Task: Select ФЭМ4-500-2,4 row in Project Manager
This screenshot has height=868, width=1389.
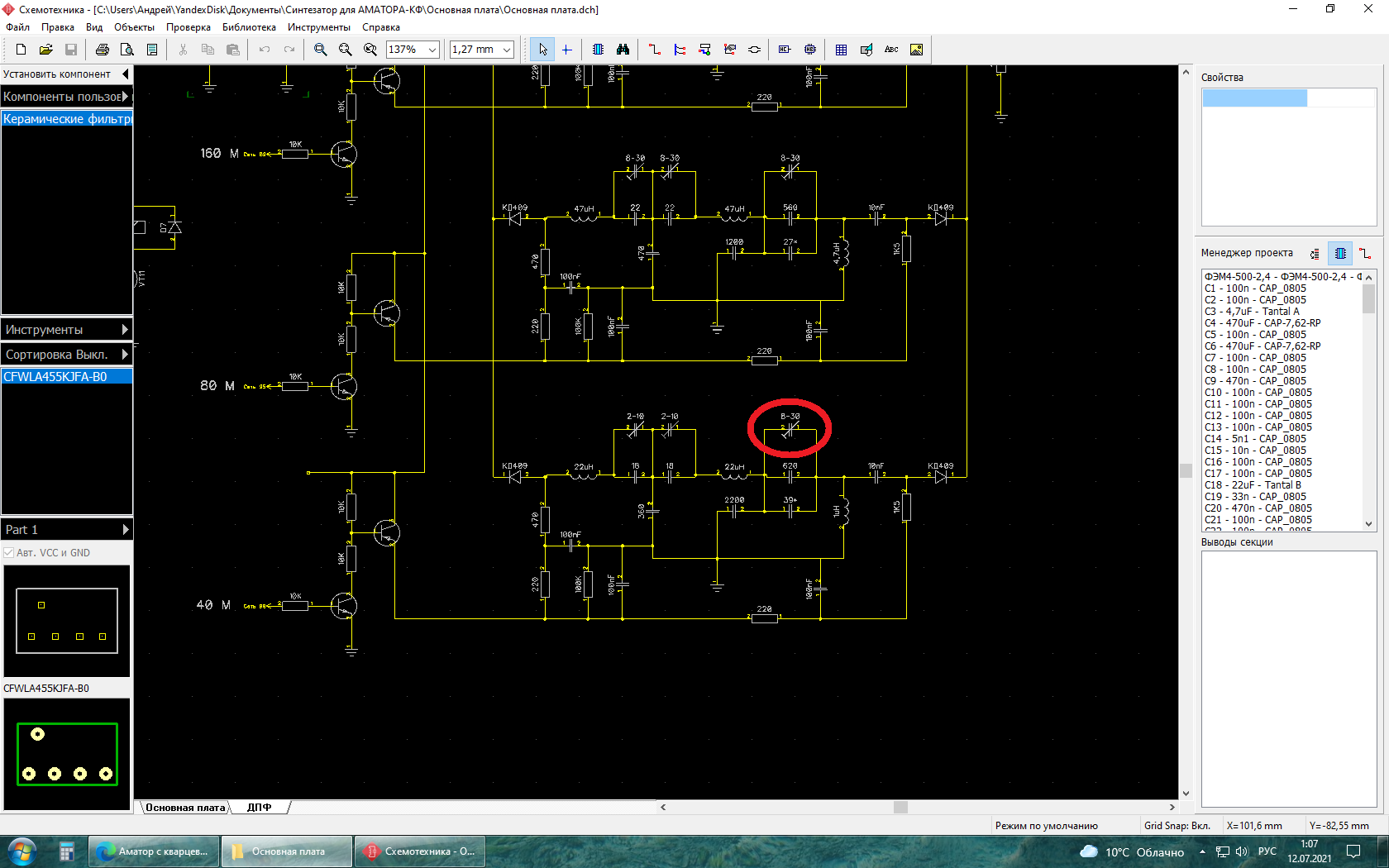Action: (1282, 277)
